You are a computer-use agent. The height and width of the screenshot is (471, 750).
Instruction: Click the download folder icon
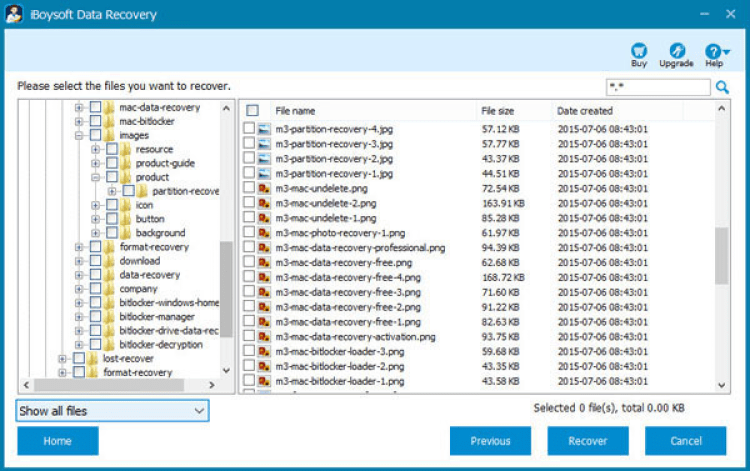[110, 261]
